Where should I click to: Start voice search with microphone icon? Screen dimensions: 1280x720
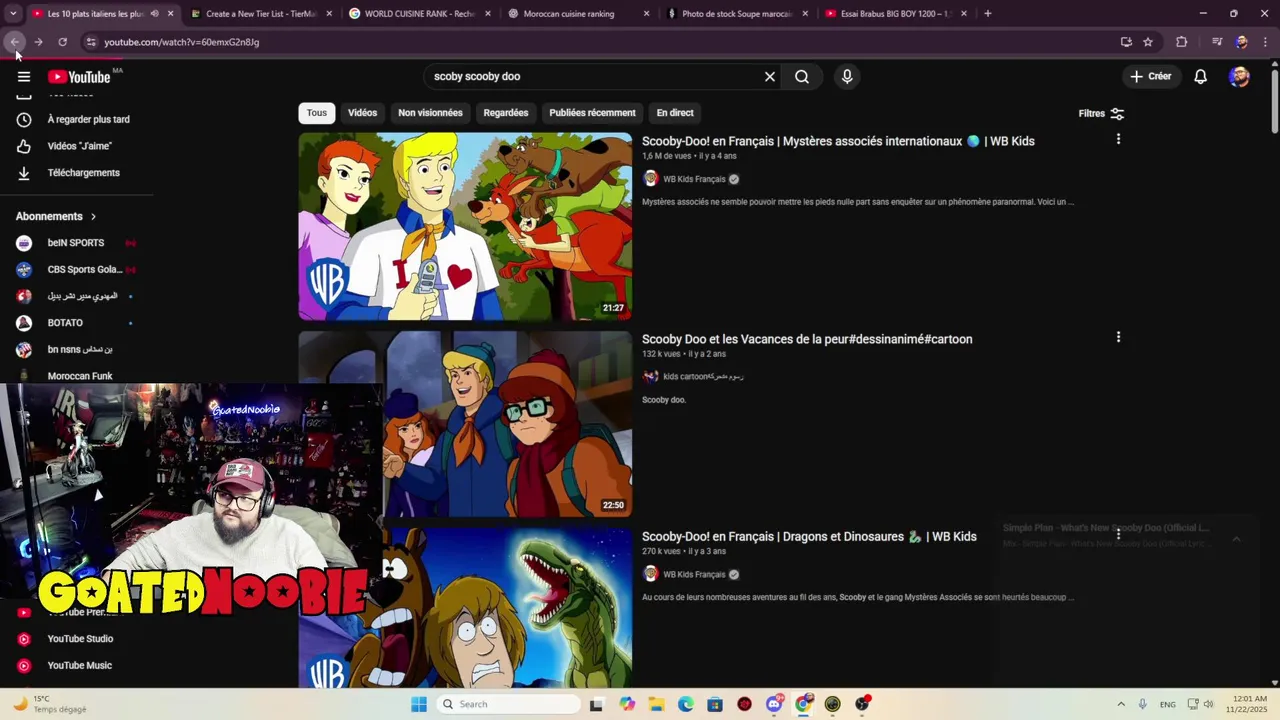click(x=847, y=77)
